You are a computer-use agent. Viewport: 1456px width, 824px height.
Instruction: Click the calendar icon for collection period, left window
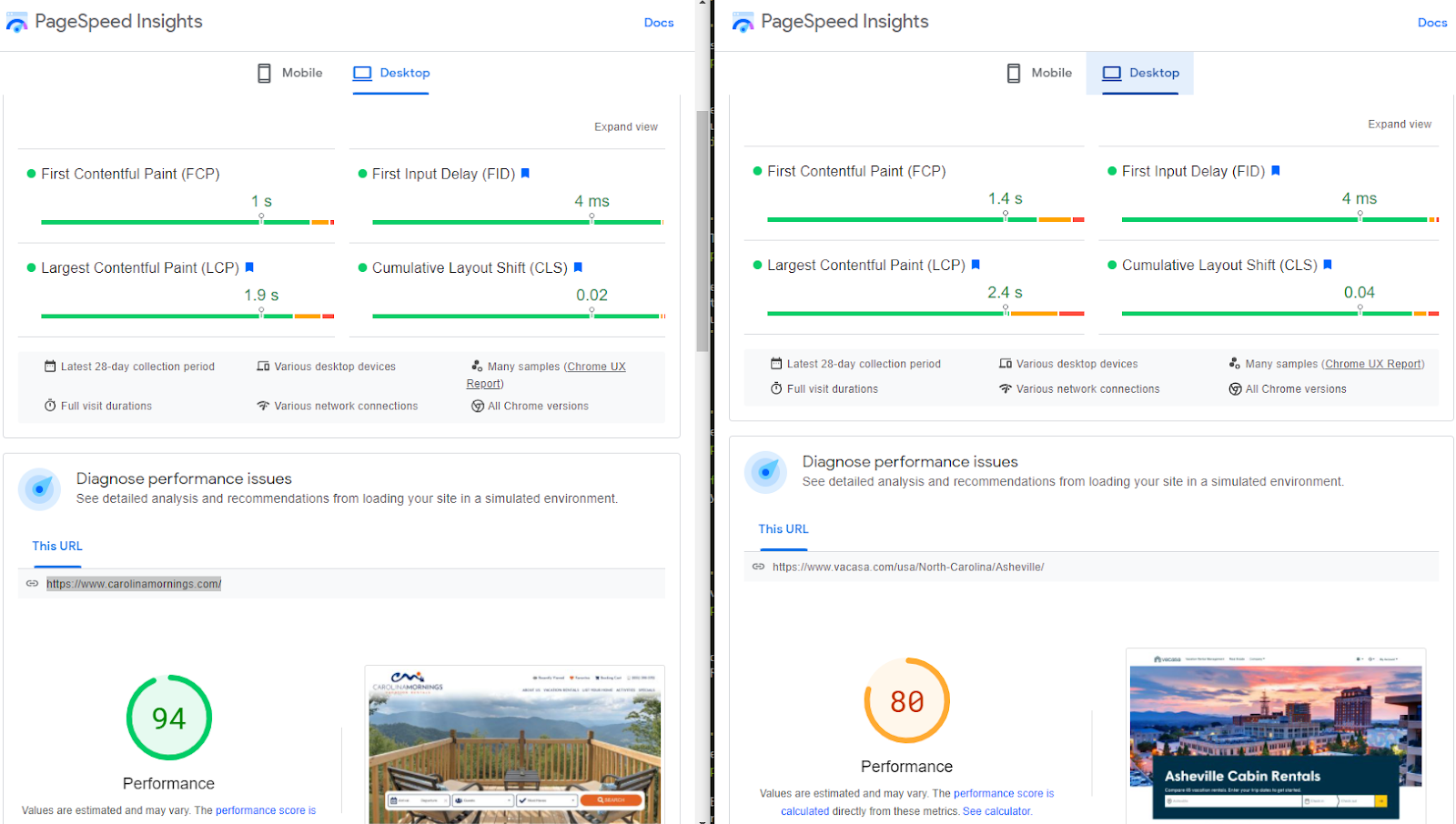coord(50,367)
